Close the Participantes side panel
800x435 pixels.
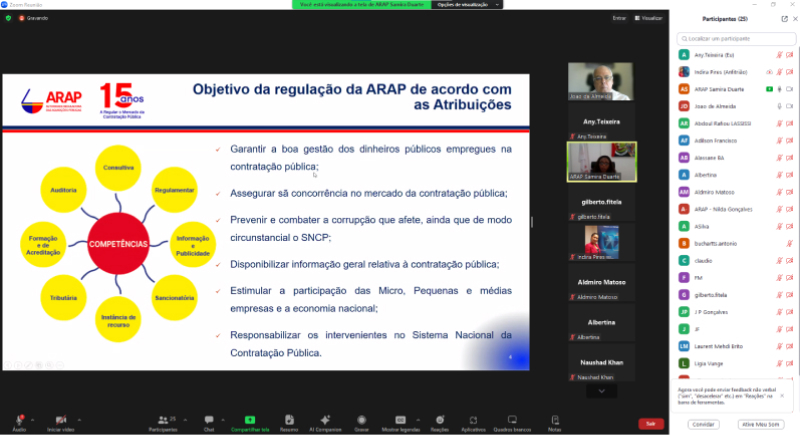795,19
